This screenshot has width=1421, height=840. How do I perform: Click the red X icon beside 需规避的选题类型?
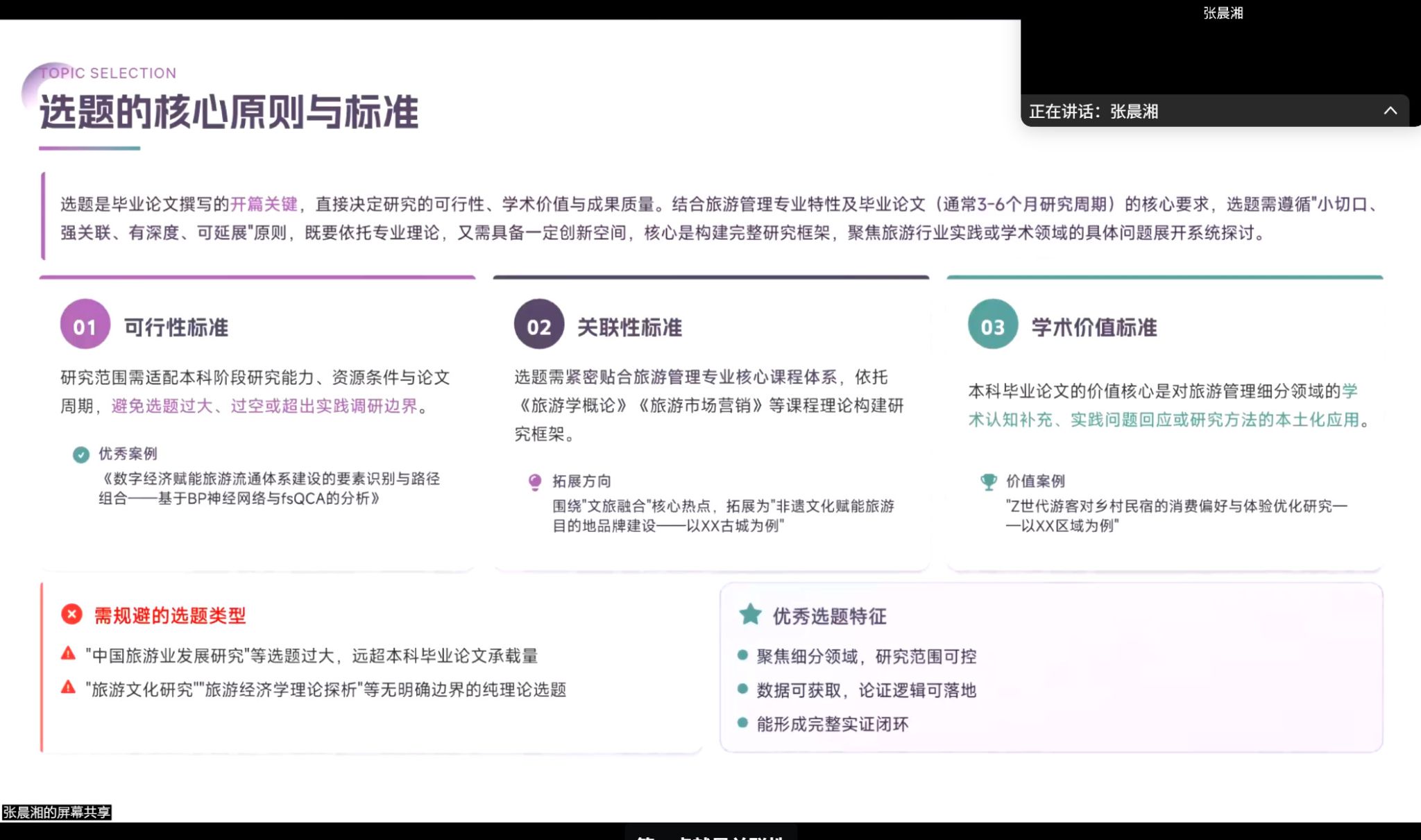(71, 615)
